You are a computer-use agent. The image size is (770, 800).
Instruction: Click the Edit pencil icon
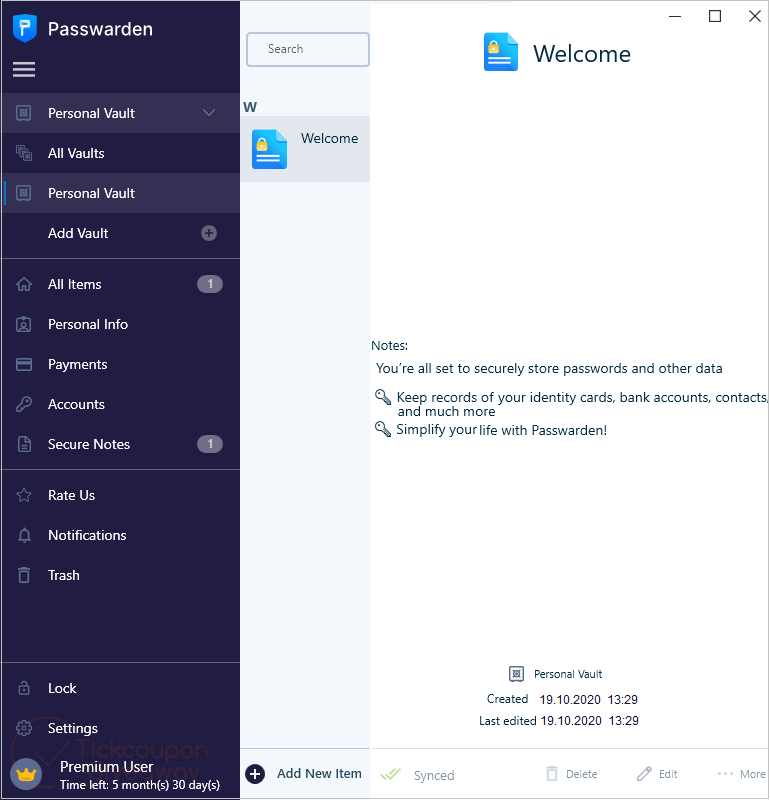644,773
